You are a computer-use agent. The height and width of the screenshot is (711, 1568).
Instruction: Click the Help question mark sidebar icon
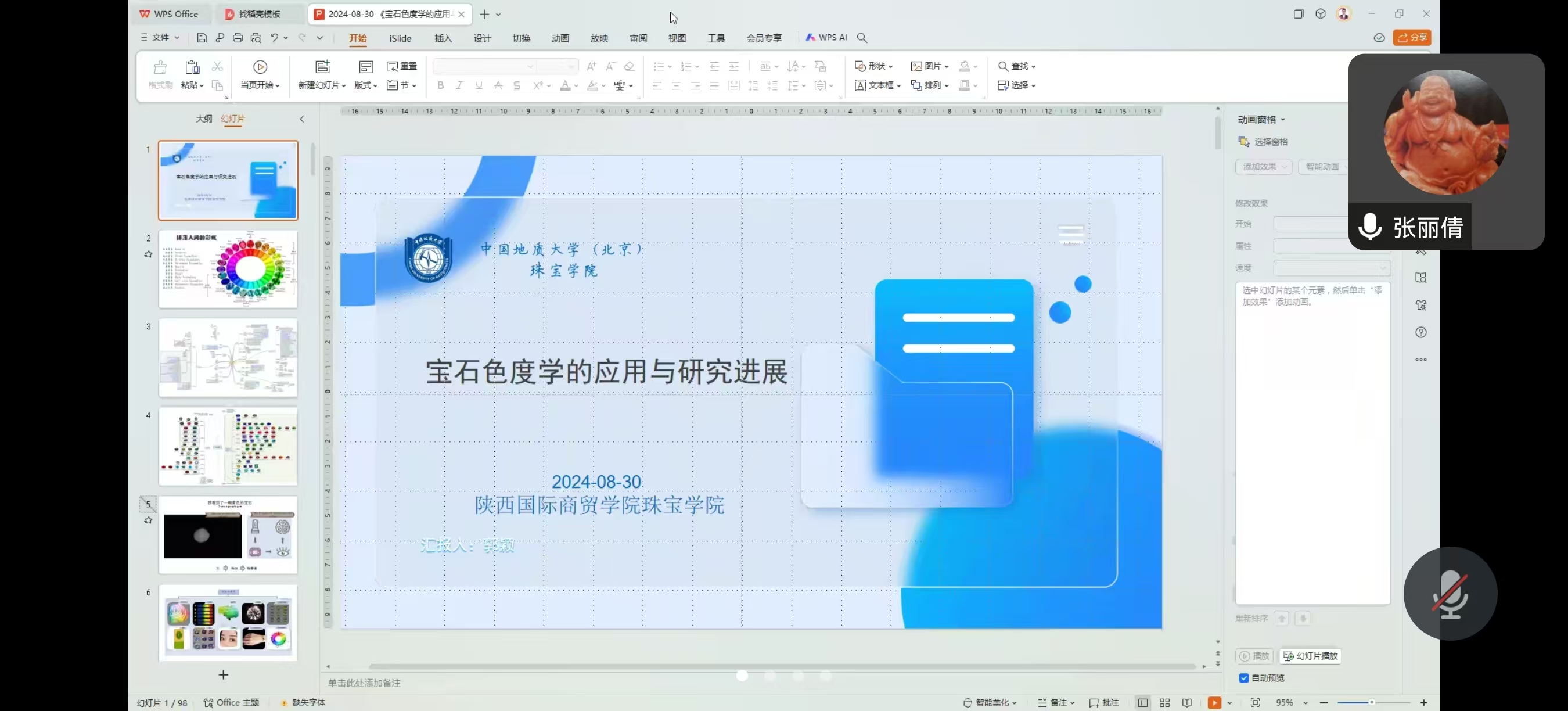[x=1420, y=332]
